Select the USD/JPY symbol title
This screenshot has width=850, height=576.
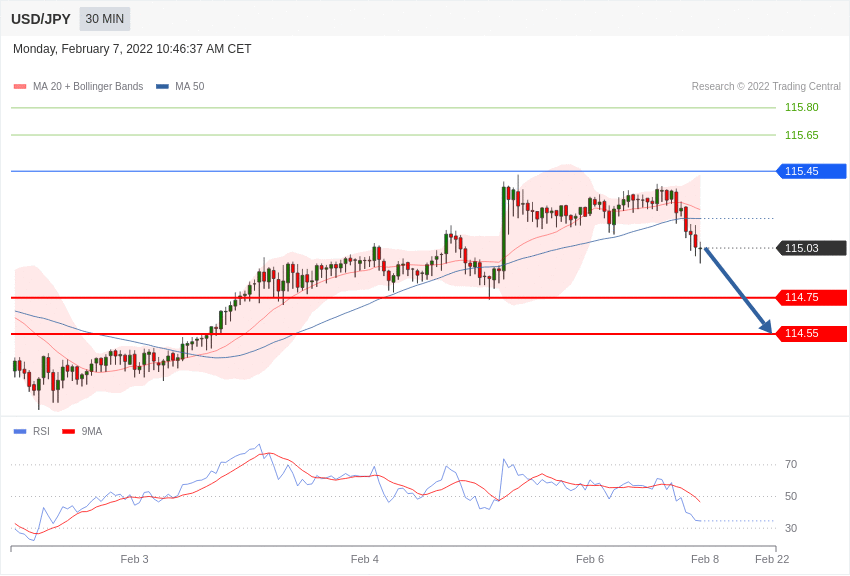(x=41, y=19)
